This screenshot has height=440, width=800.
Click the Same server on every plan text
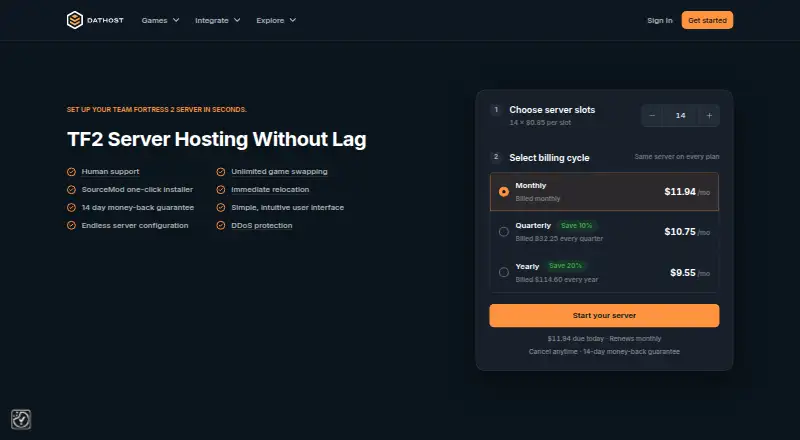click(x=677, y=157)
